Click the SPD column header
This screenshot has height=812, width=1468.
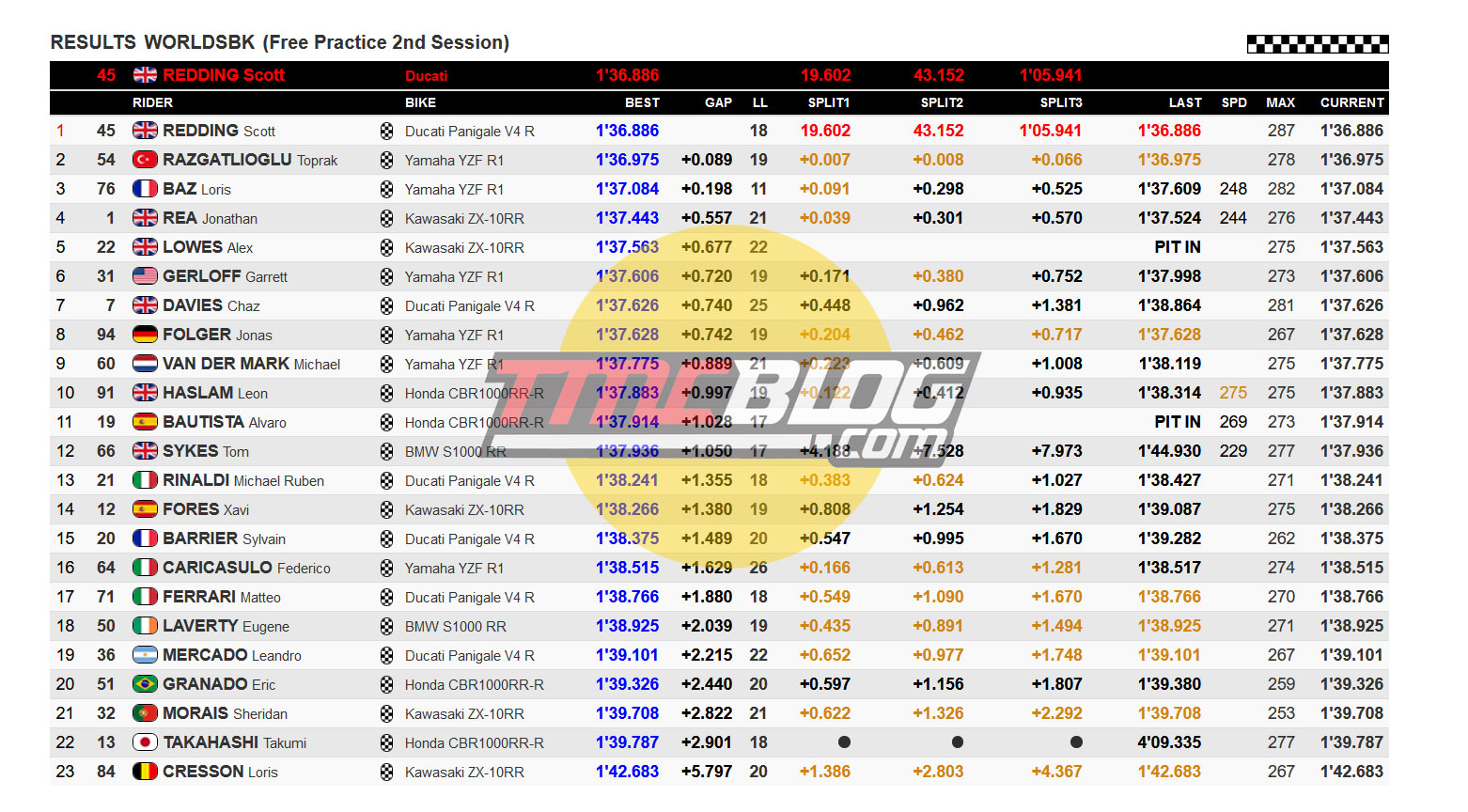1234,102
